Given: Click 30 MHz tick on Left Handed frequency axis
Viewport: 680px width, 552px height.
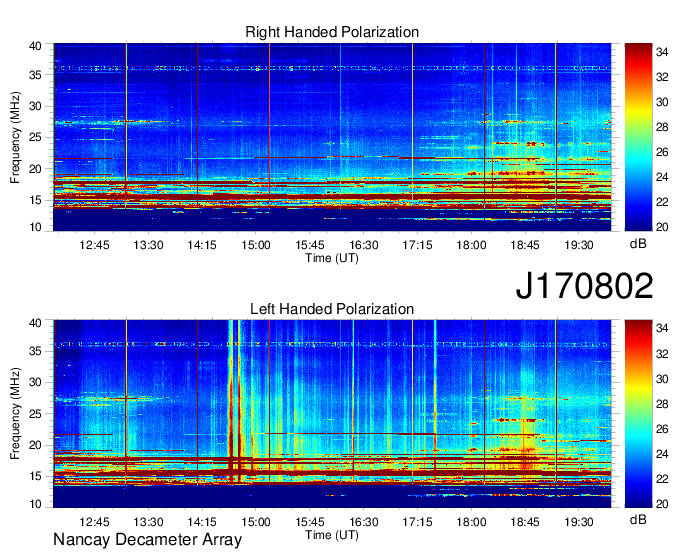Looking at the screenshot, I should click(x=36, y=382).
